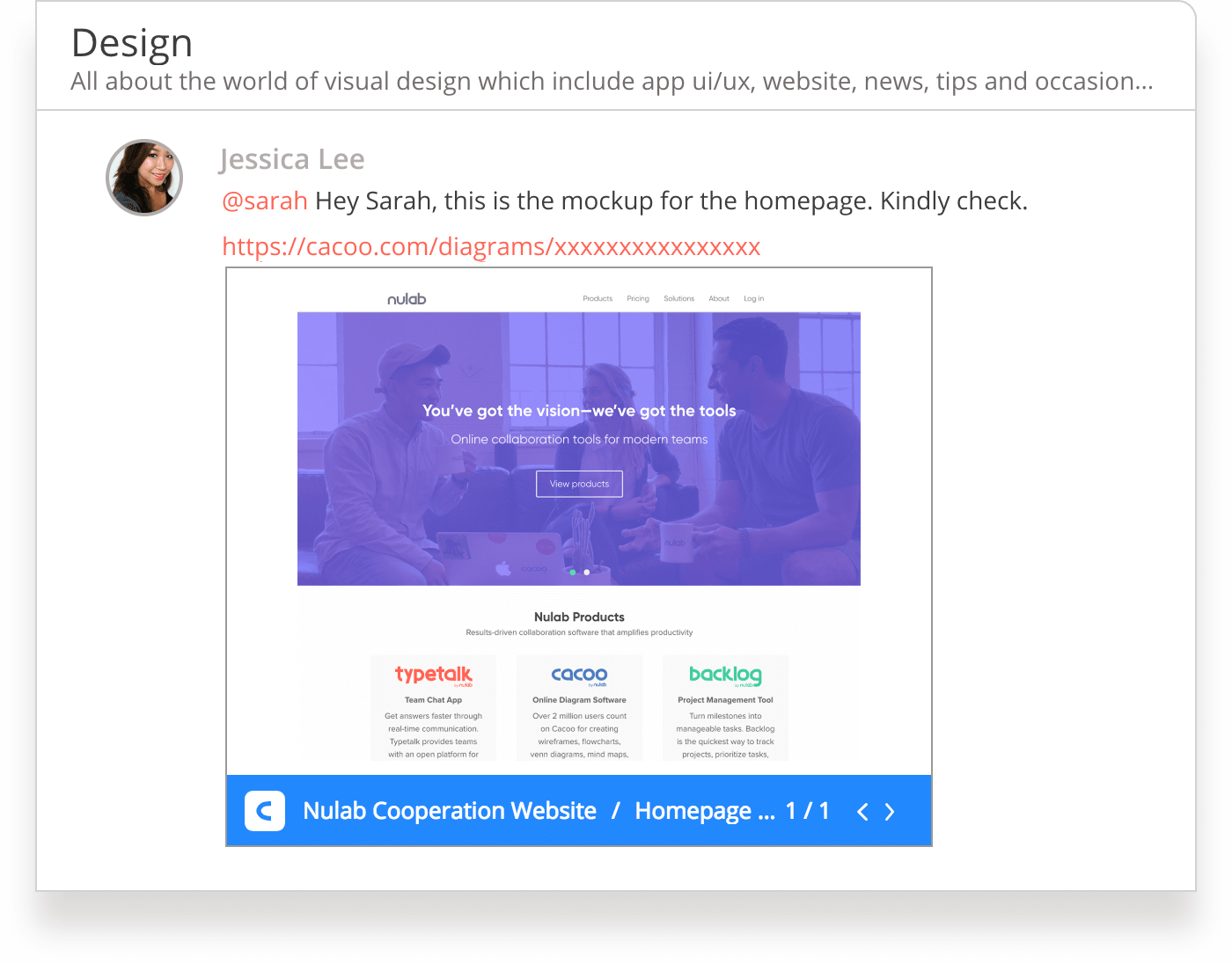Click the cacoo product card logo

[x=579, y=676]
